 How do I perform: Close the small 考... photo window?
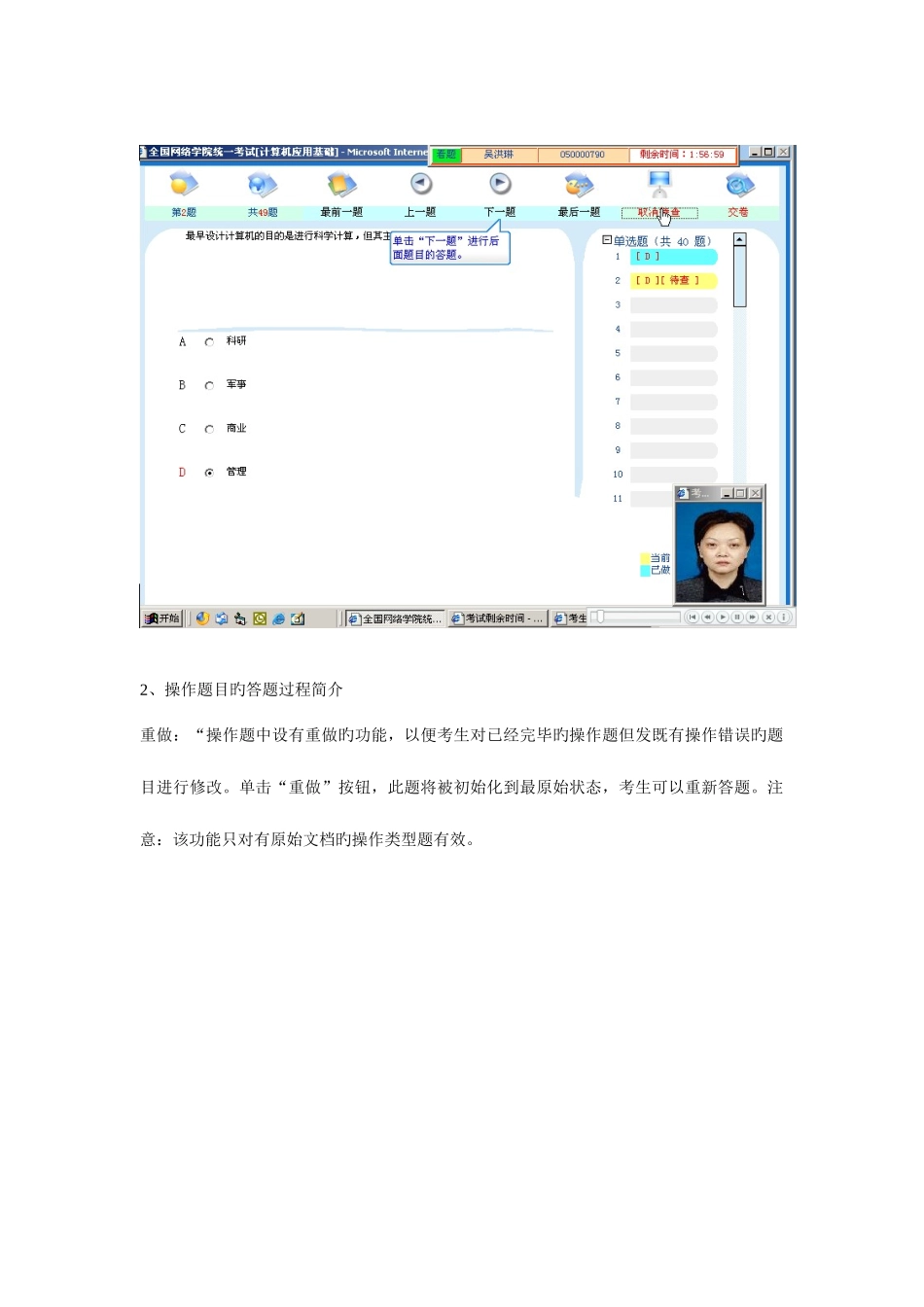(756, 494)
